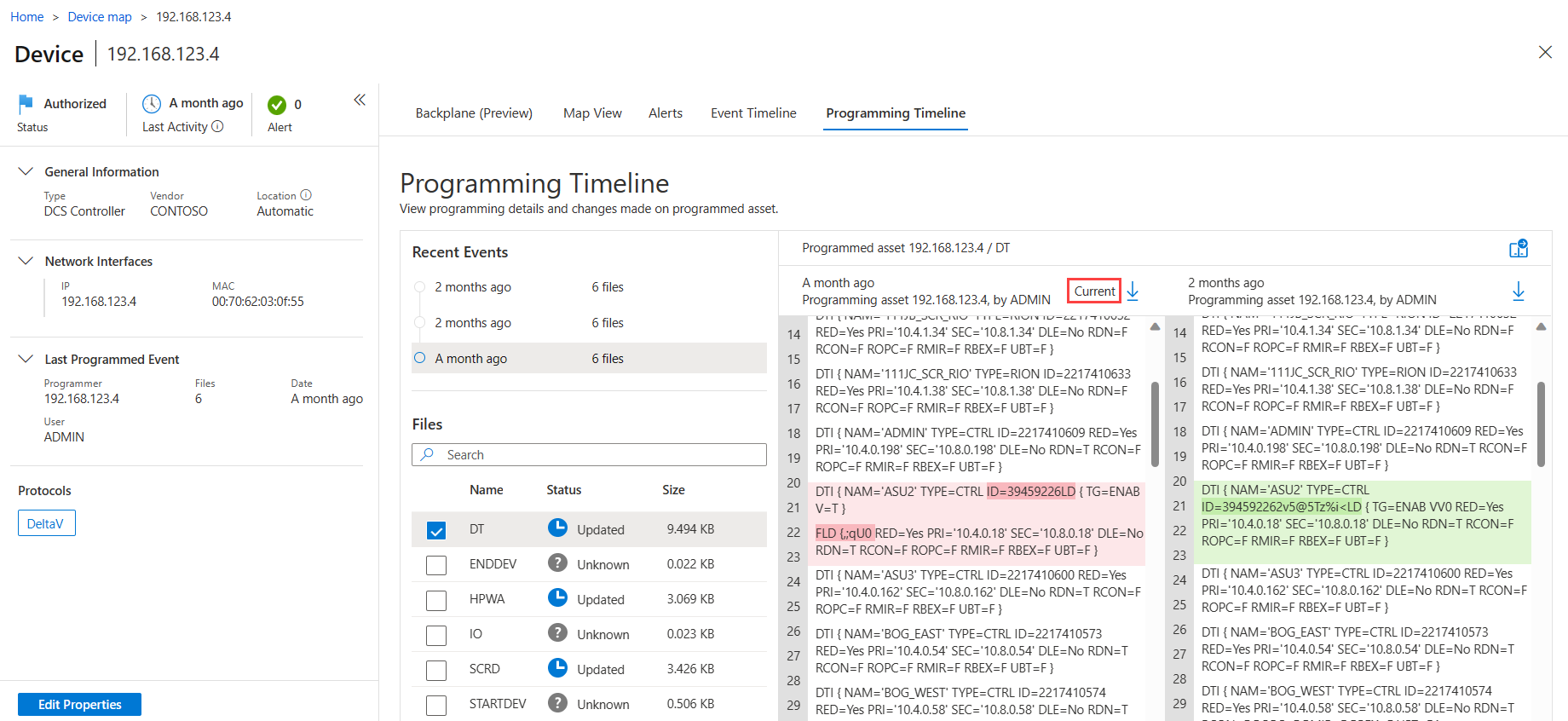
Task: Download the Current version file
Action: click(x=1133, y=291)
